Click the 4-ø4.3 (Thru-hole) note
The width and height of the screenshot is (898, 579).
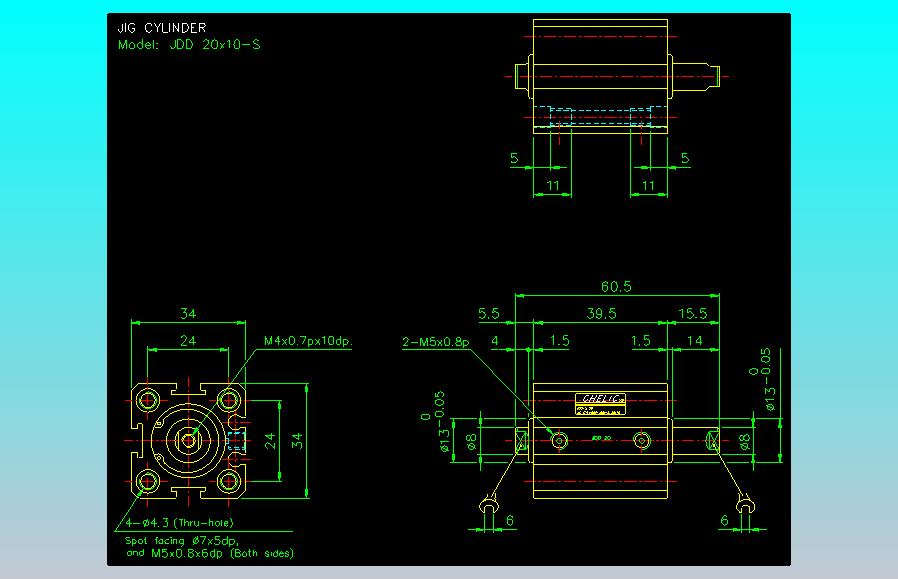(x=180, y=522)
